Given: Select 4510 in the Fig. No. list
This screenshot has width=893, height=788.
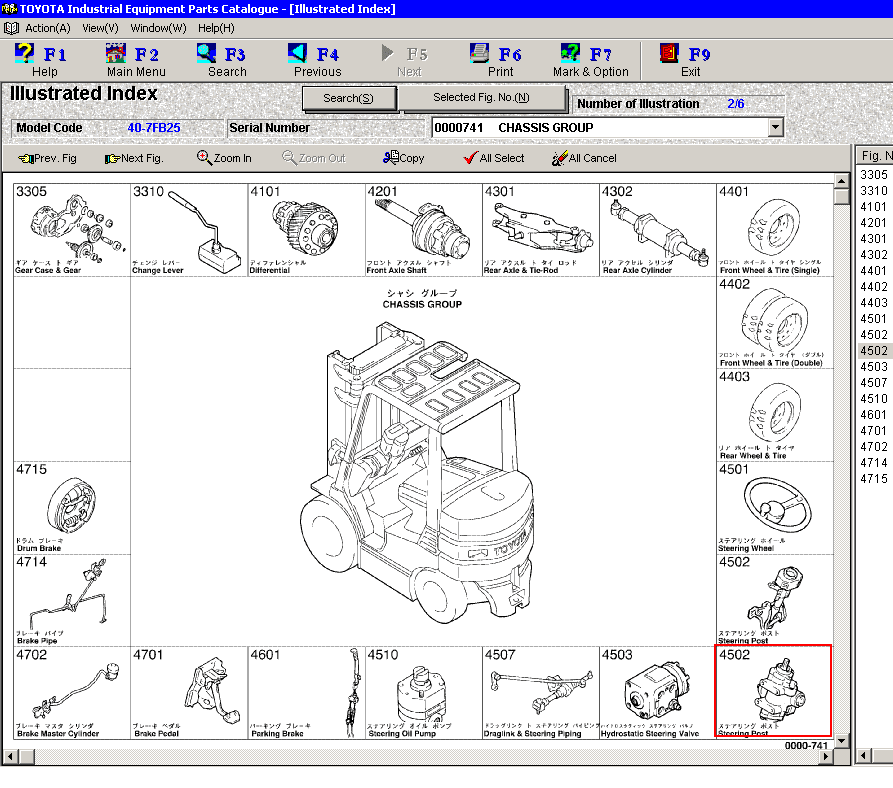Looking at the screenshot, I should click(874, 399).
